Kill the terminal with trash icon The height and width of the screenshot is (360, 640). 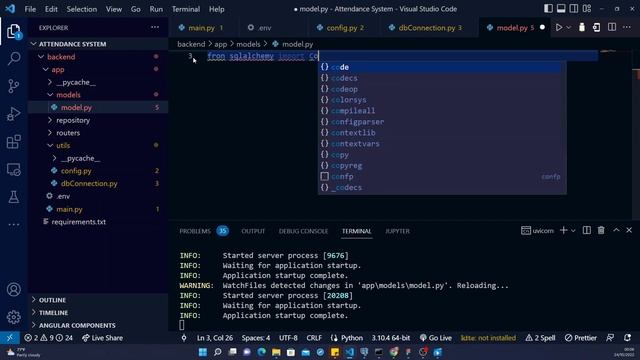click(601, 230)
